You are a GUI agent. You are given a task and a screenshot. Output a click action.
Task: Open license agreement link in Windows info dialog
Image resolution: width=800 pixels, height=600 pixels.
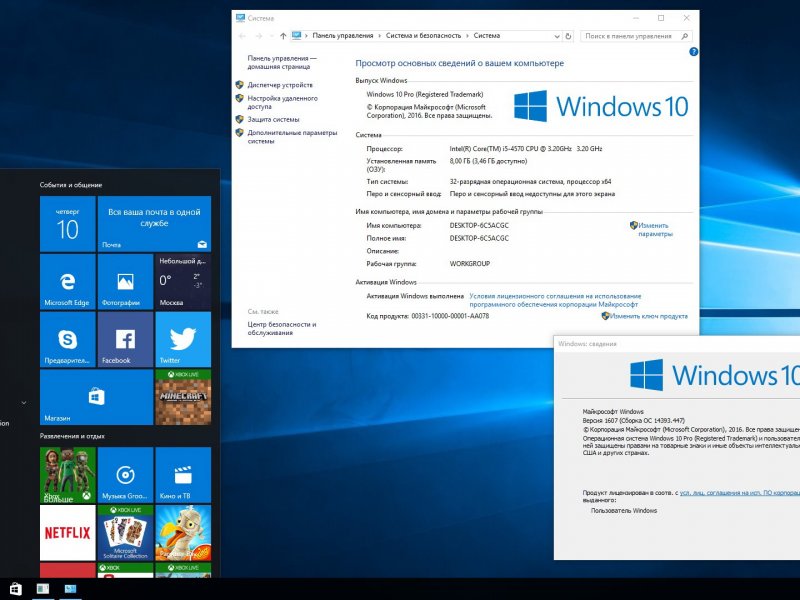tap(739, 493)
